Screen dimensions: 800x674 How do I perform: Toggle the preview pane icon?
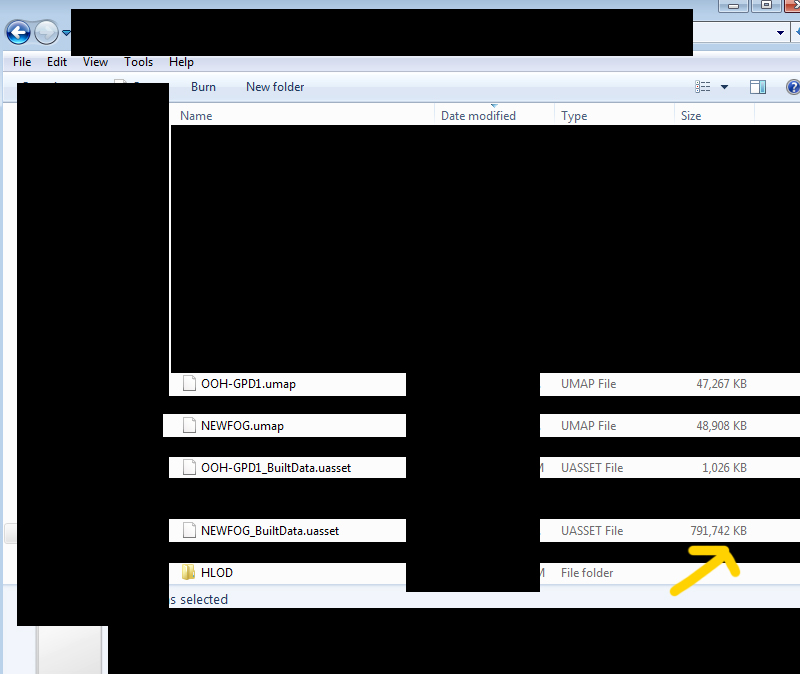pos(757,87)
